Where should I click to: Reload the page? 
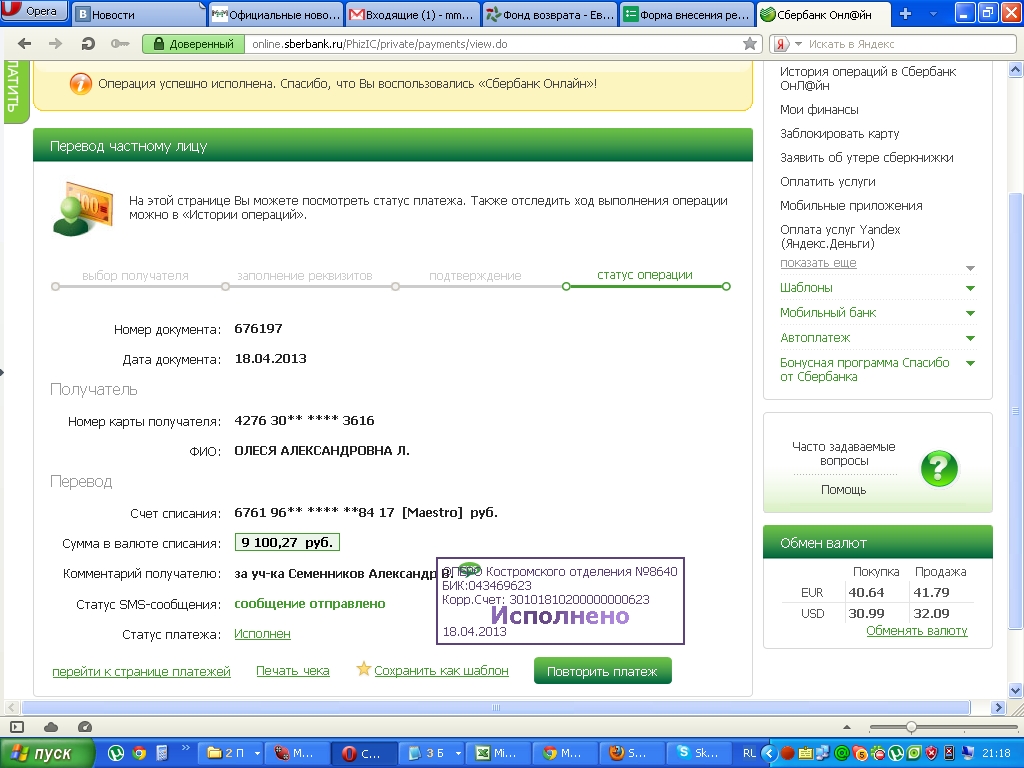88,44
